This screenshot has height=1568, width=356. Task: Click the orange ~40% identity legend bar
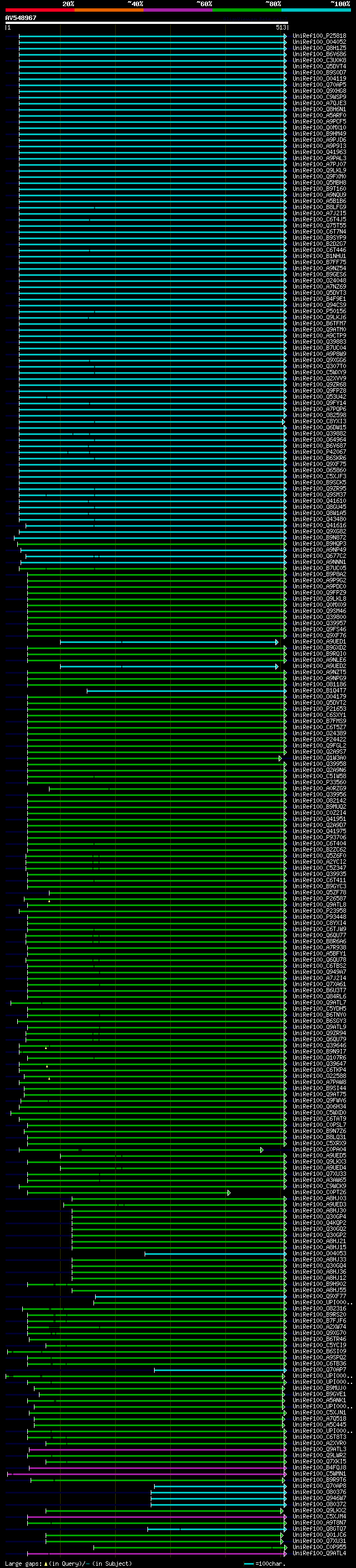pyautogui.click(x=109, y=10)
